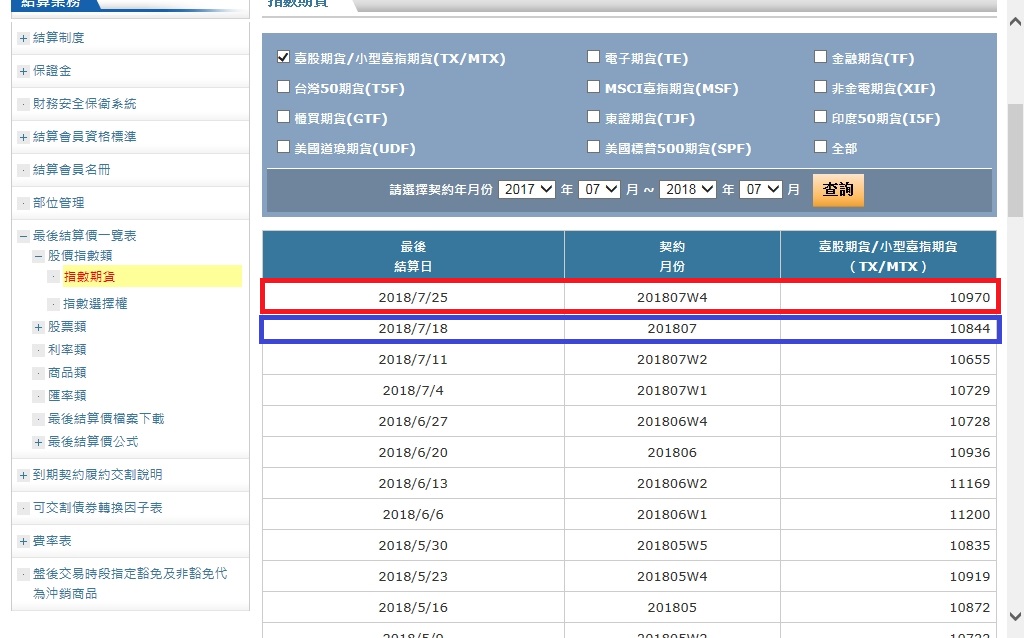The width and height of the screenshot is (1024, 638).
Task: Check 台灣50期貨(T5F) checkbox
Action: 283,87
